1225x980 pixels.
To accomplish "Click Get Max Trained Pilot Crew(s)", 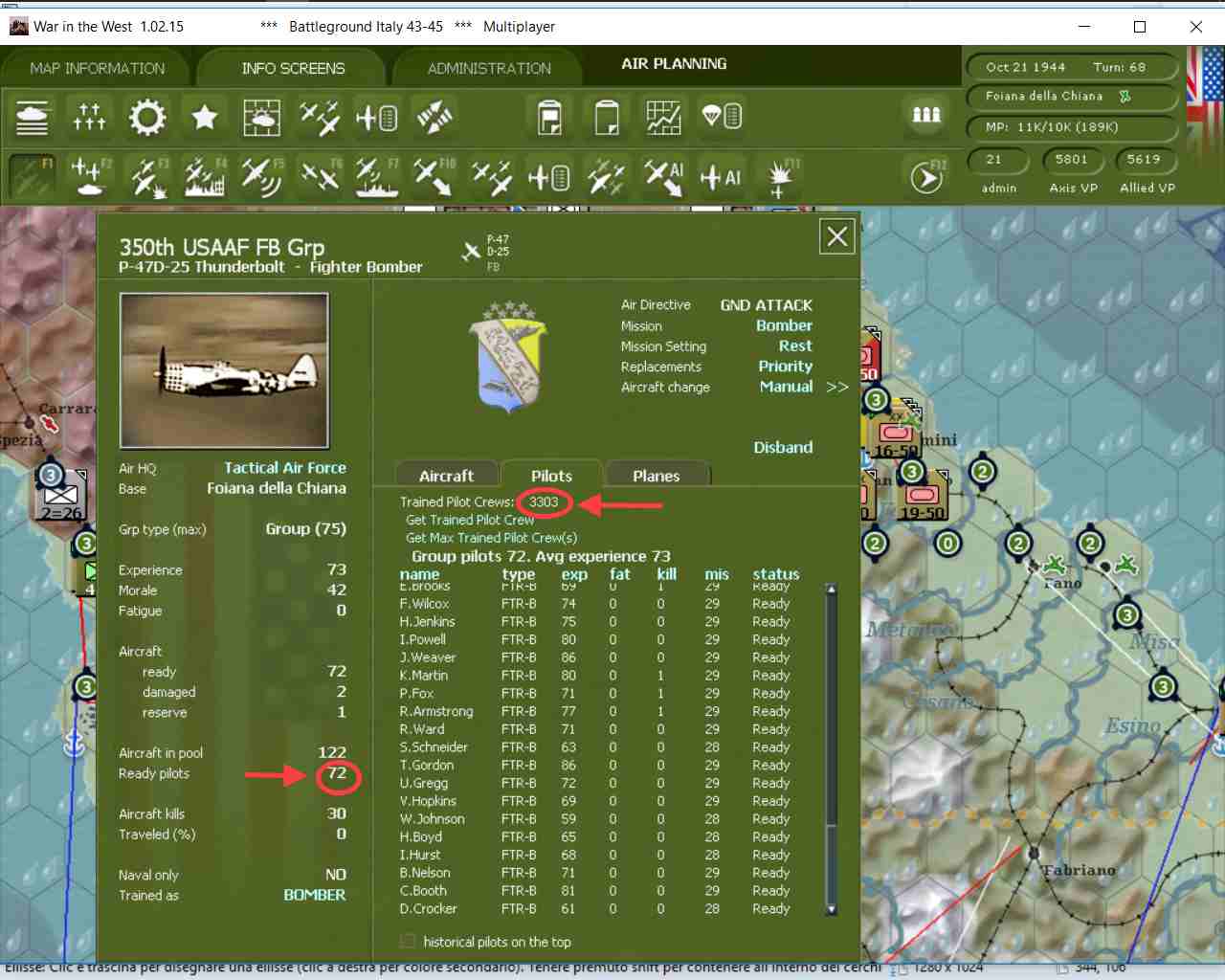I will pyautogui.click(x=491, y=538).
